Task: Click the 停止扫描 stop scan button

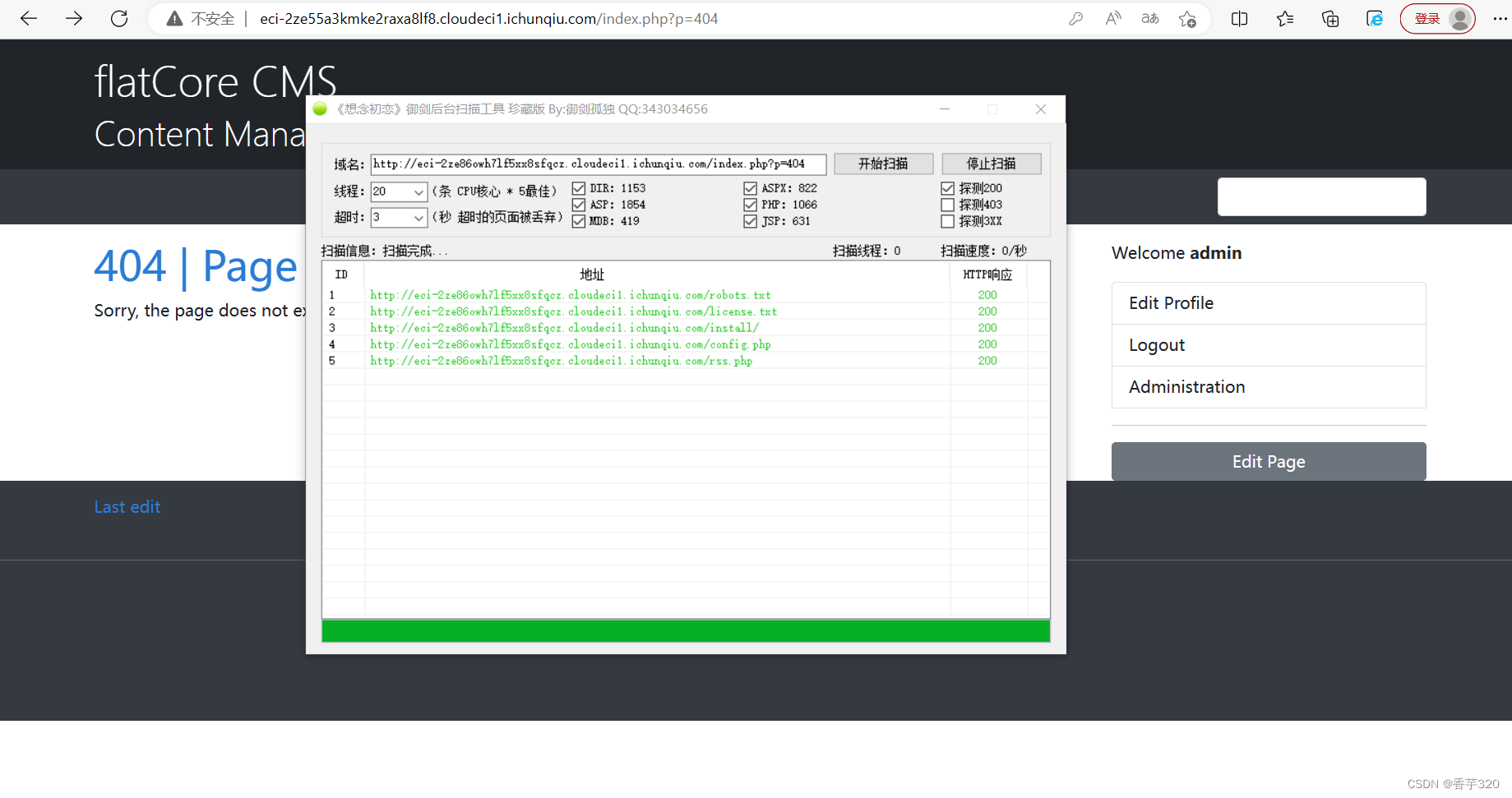Action: click(x=991, y=164)
